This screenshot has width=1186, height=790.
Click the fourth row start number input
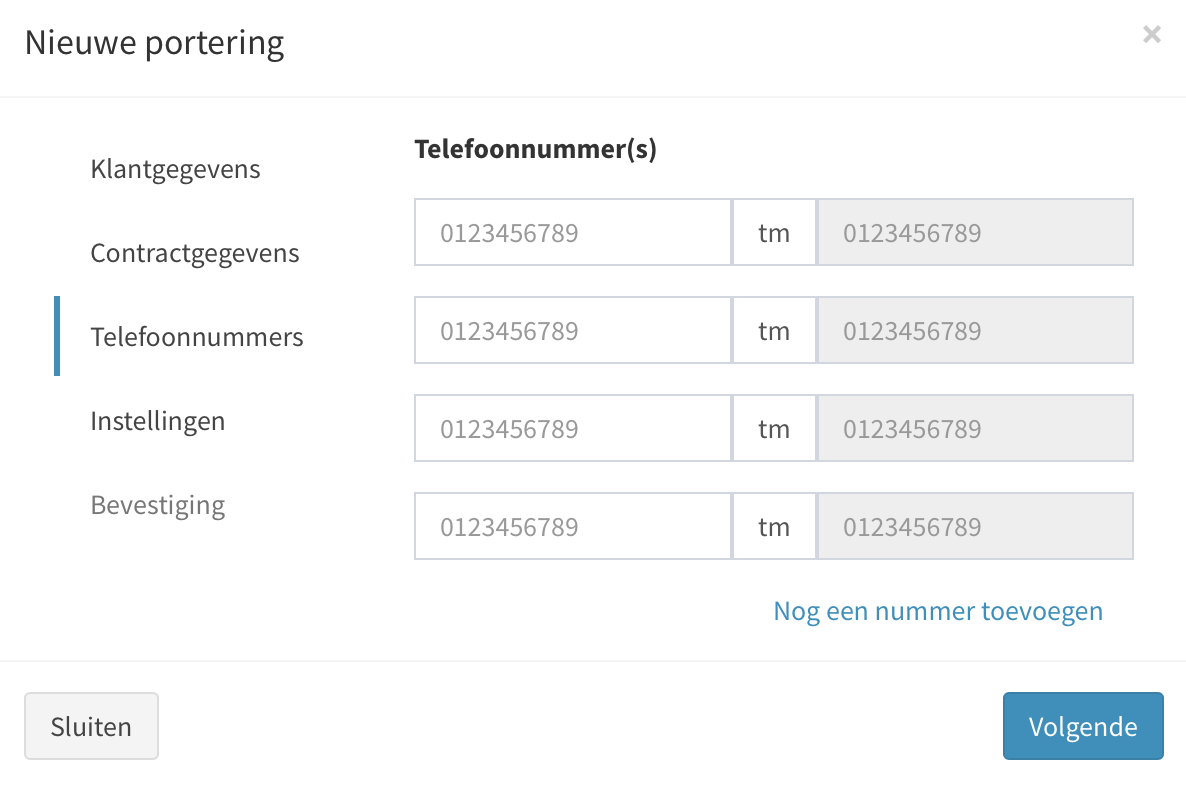coord(572,526)
